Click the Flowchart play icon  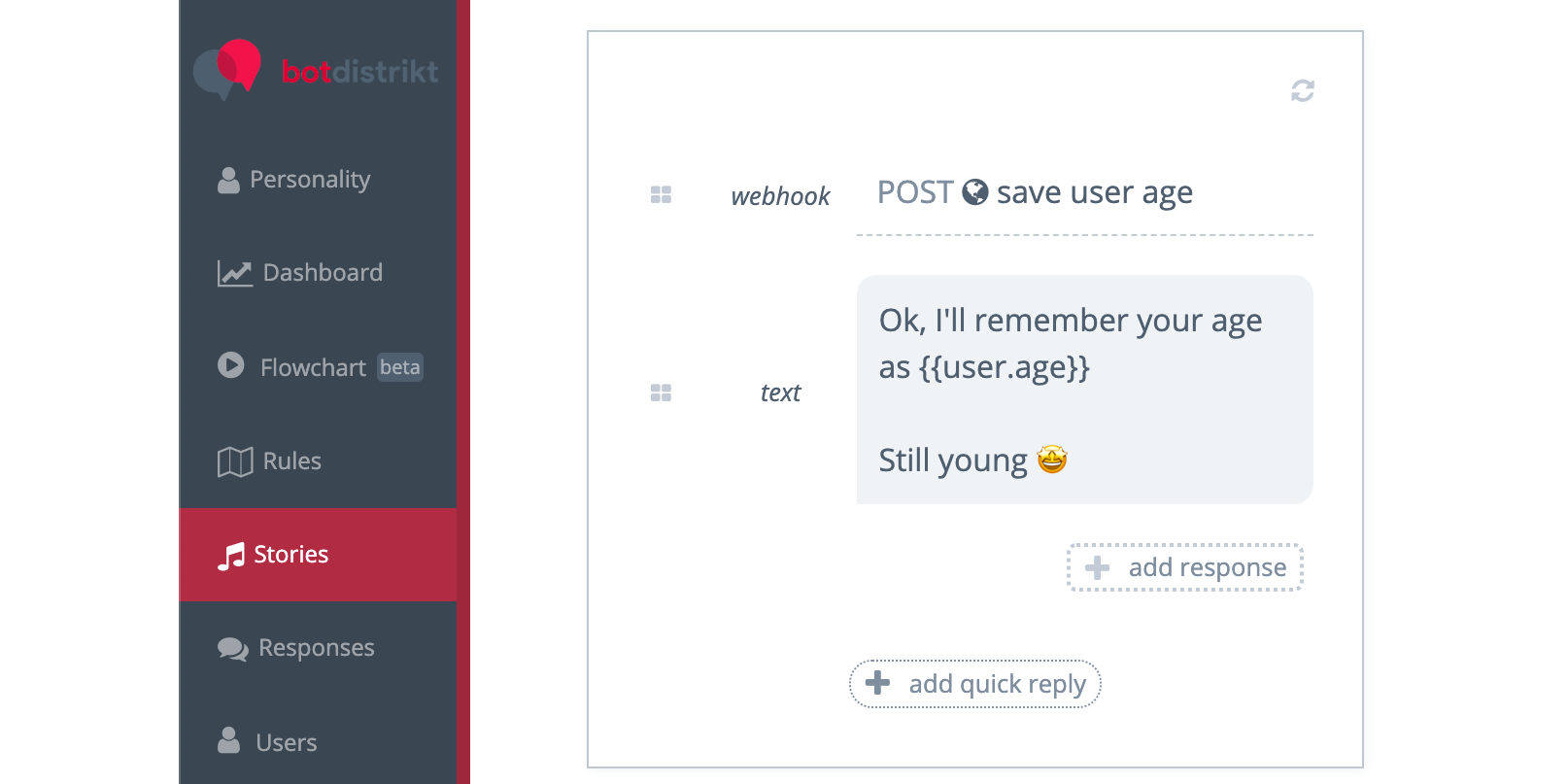pos(231,365)
